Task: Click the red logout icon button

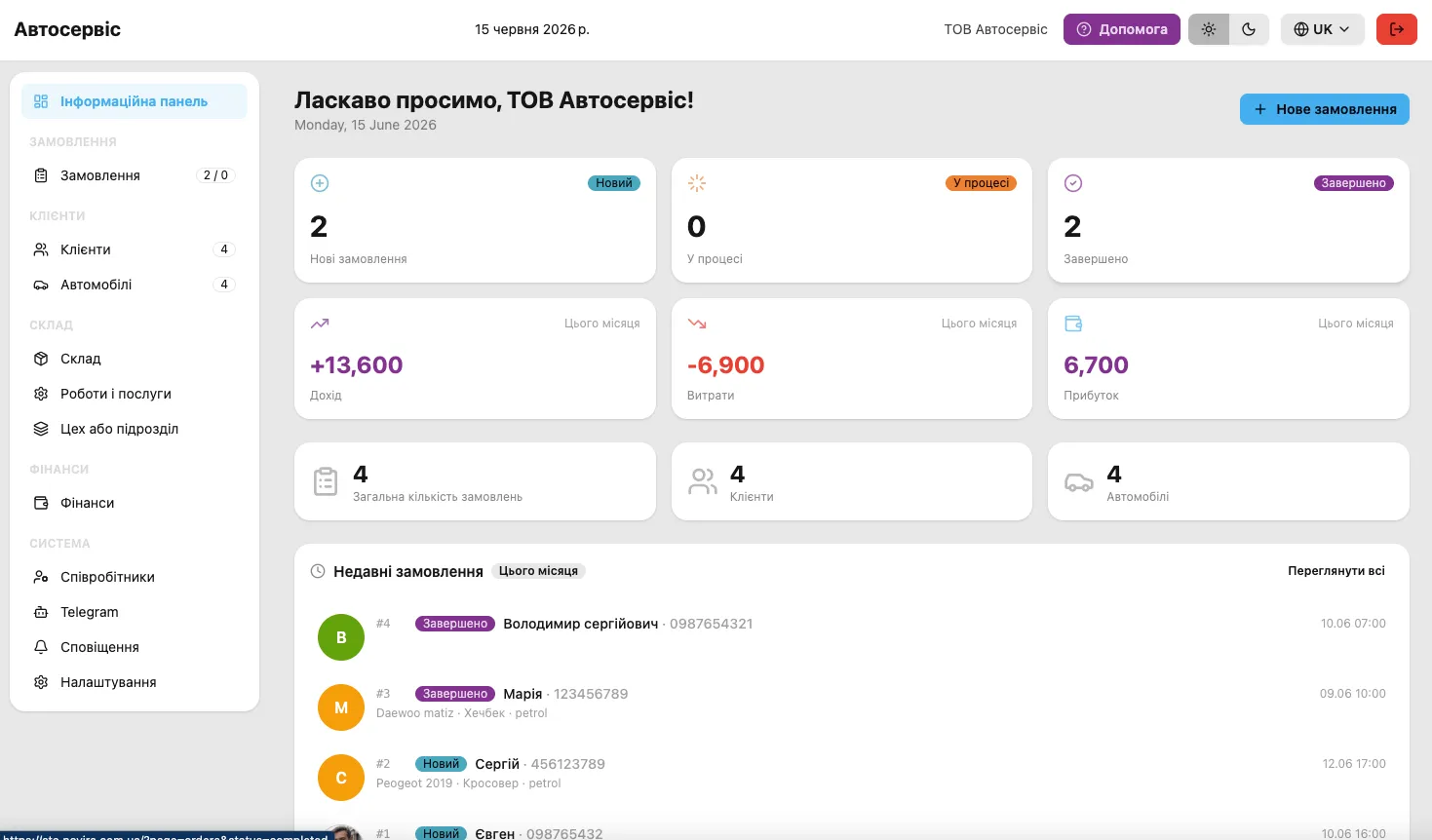Action: (1396, 29)
